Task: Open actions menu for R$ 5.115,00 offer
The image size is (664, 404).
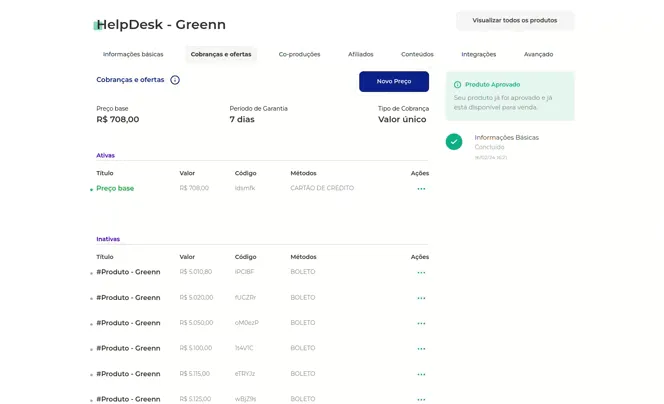Action: (x=421, y=374)
